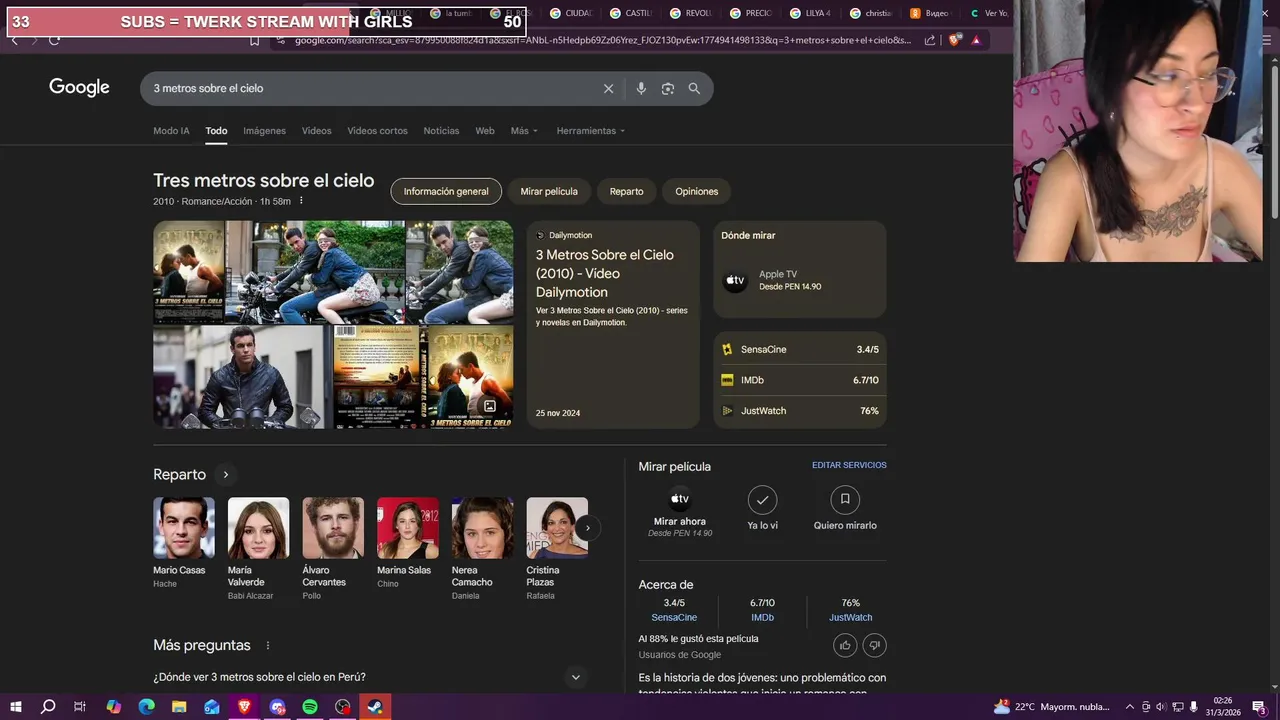Click the bookmark icon in the address bar
The image size is (1280, 720).
pos(254,40)
